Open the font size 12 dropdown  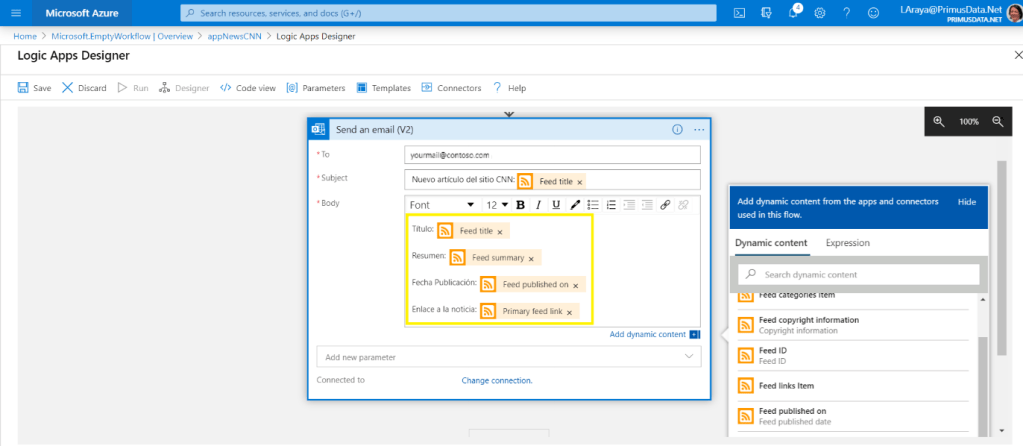[497, 205]
